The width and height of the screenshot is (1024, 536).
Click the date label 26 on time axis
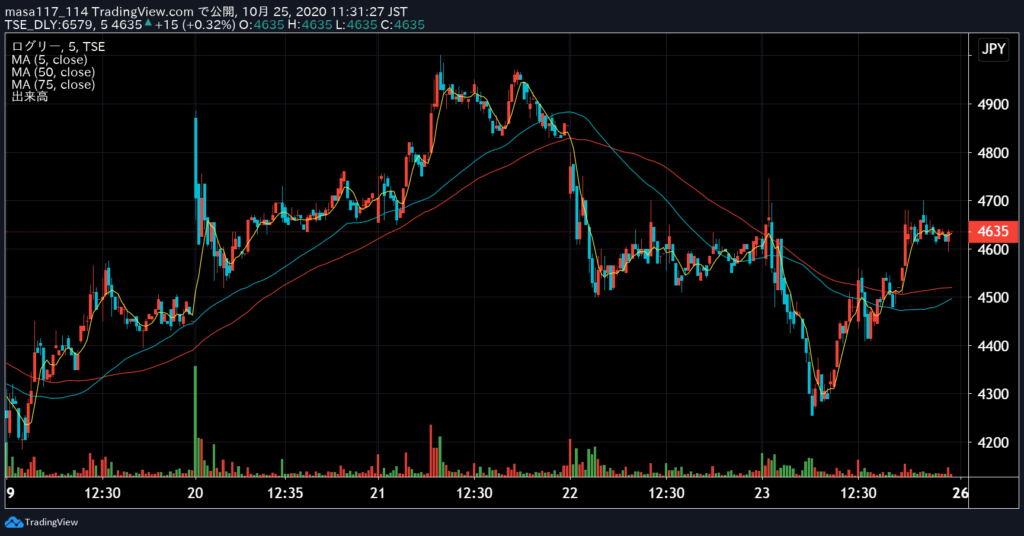pos(960,493)
